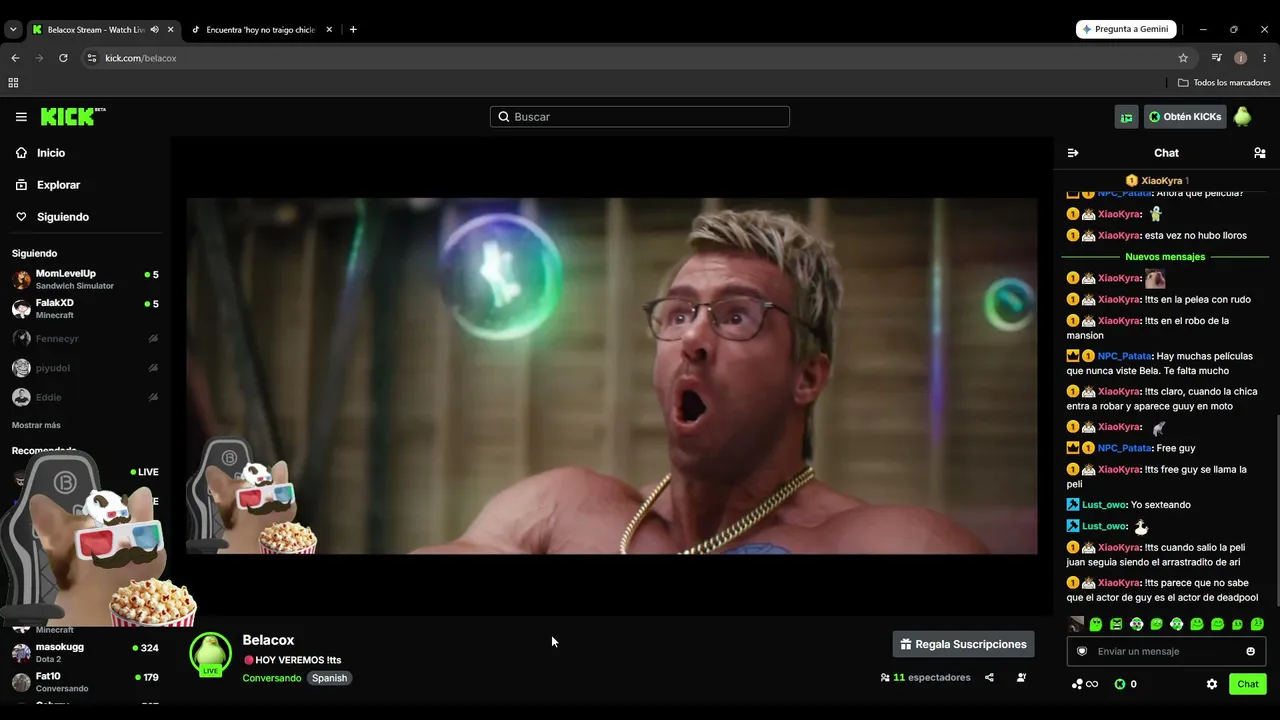Image resolution: width=1280 pixels, height=720 pixels.
Task: Mute the Belacox Stream tab audio
Action: [x=154, y=30]
